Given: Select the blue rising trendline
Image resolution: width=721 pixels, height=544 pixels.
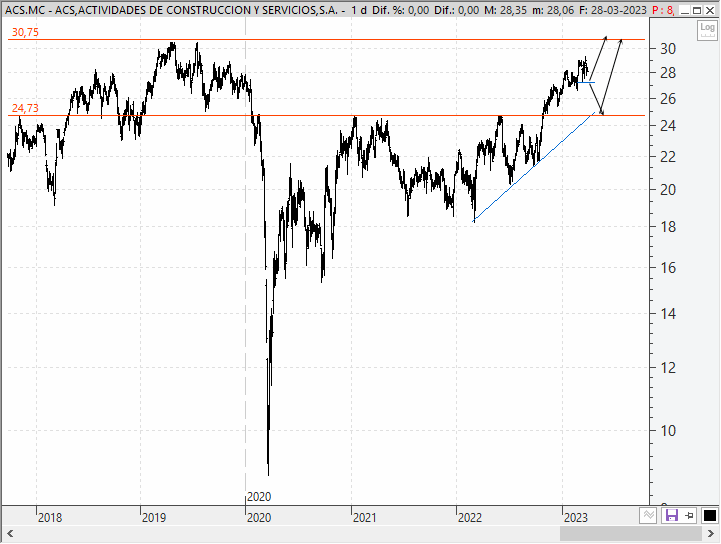Looking at the screenshot, I should [534, 166].
